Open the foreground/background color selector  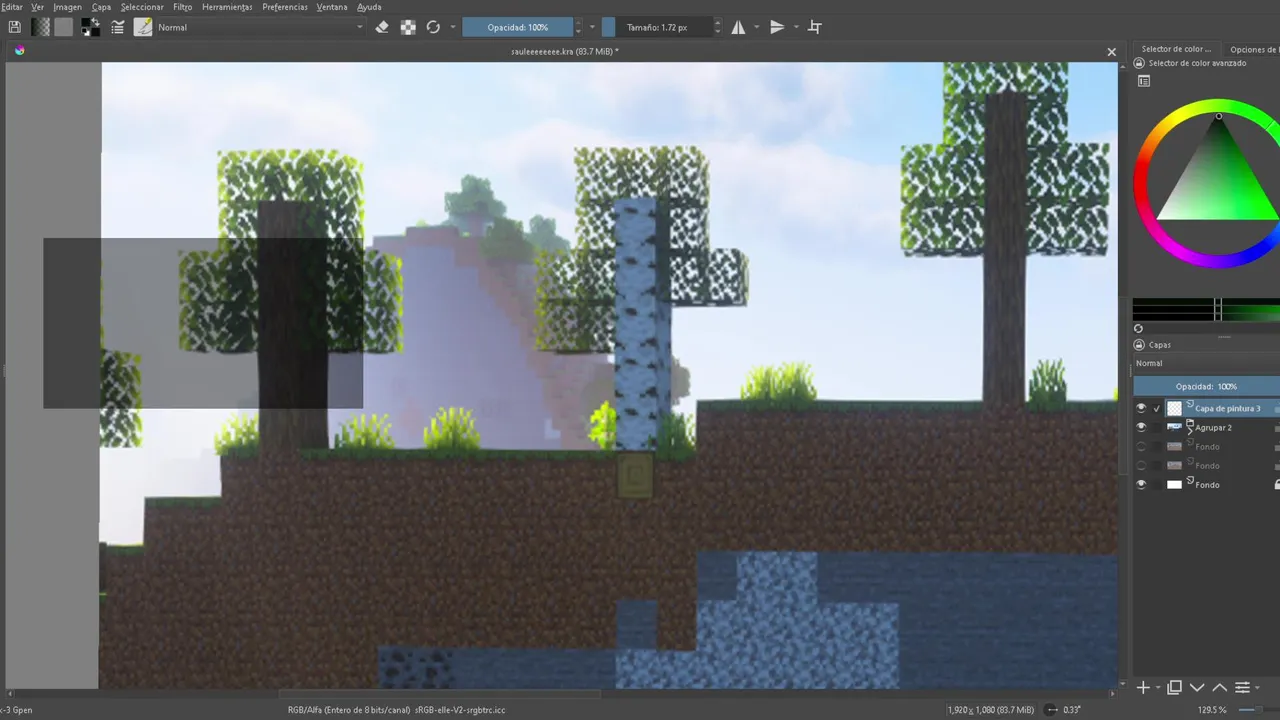click(x=89, y=28)
